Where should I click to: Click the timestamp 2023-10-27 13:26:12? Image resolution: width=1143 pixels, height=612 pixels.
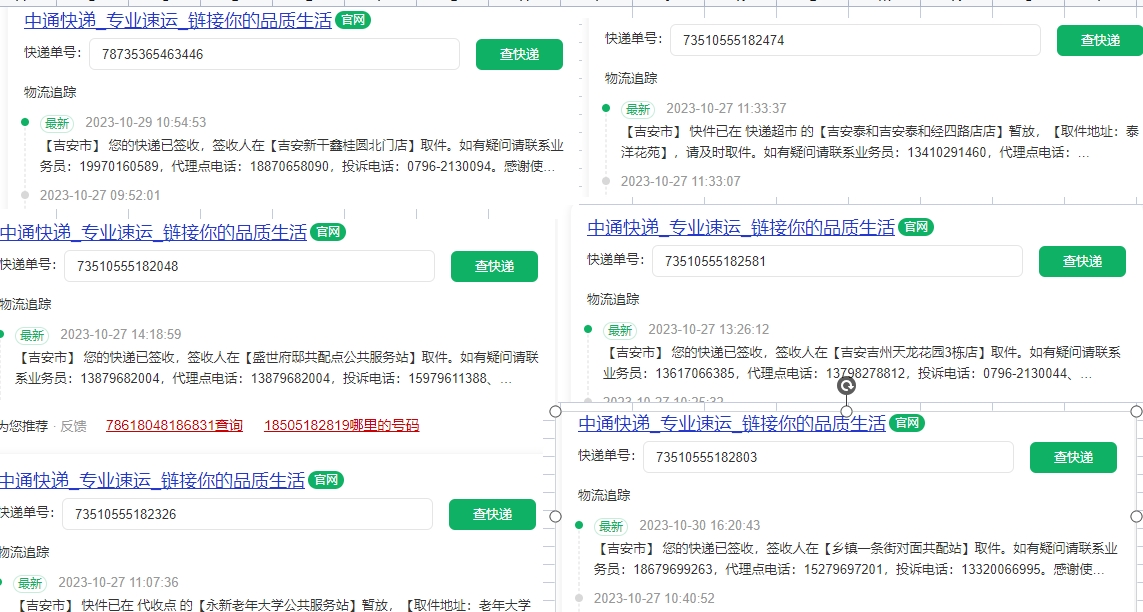[709, 329]
